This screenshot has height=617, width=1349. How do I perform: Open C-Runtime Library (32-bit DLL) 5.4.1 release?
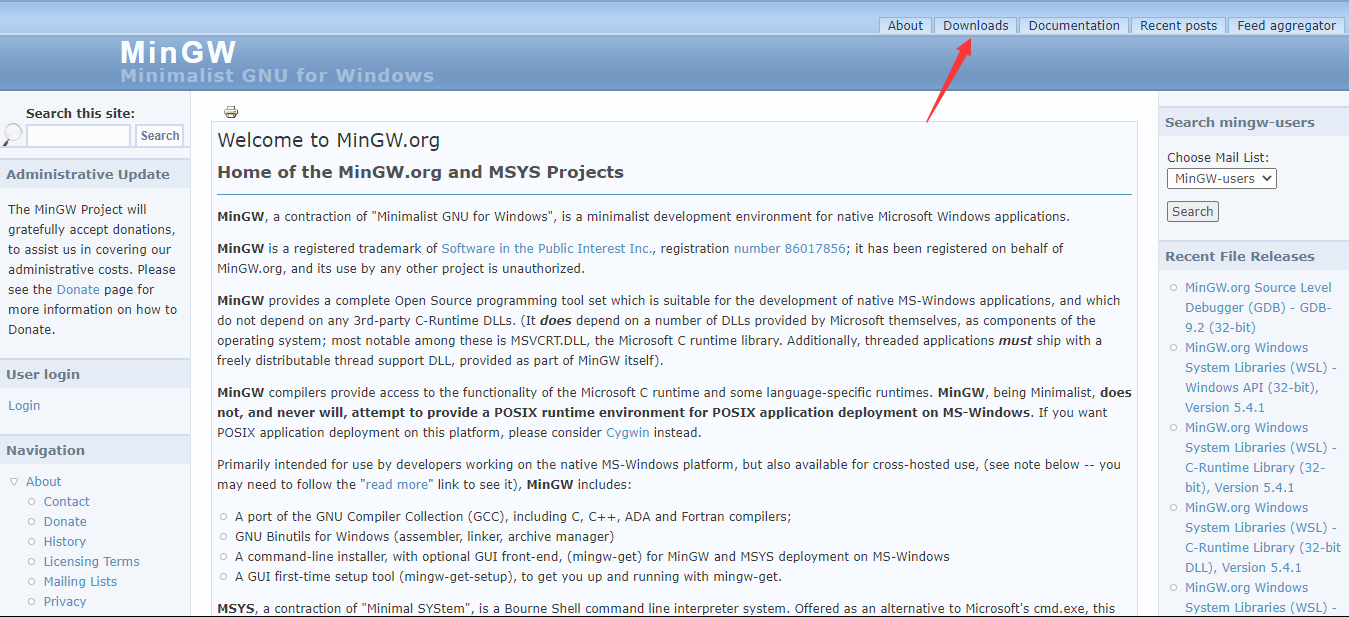tap(1263, 537)
